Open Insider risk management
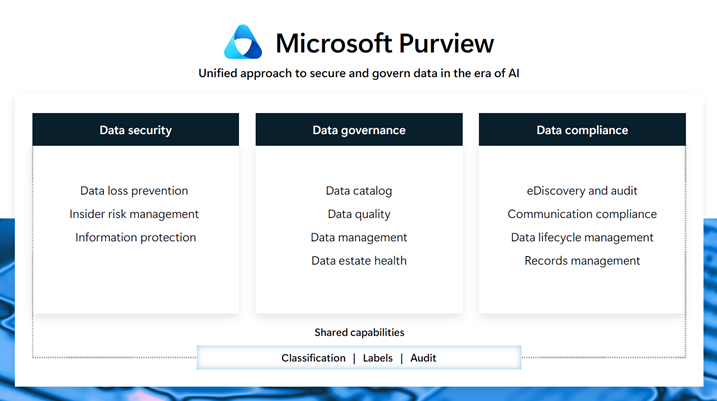This screenshot has width=717, height=401. tap(134, 214)
